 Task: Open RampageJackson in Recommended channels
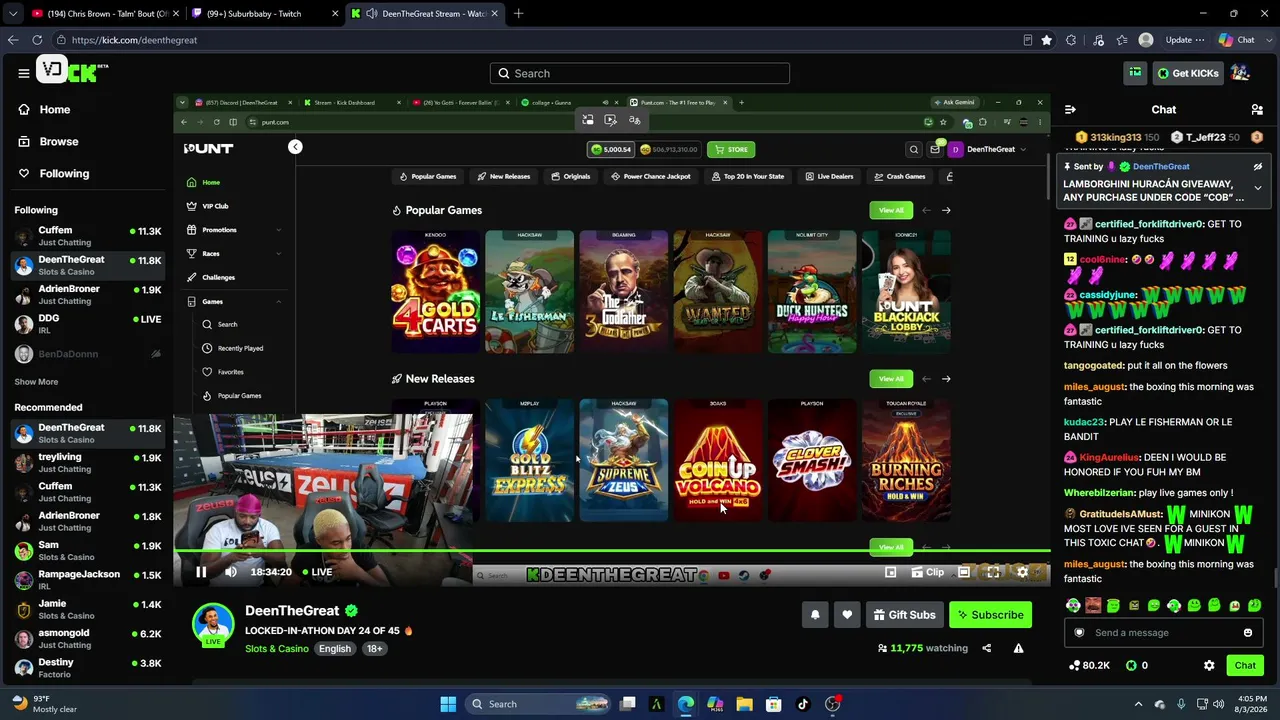point(88,580)
